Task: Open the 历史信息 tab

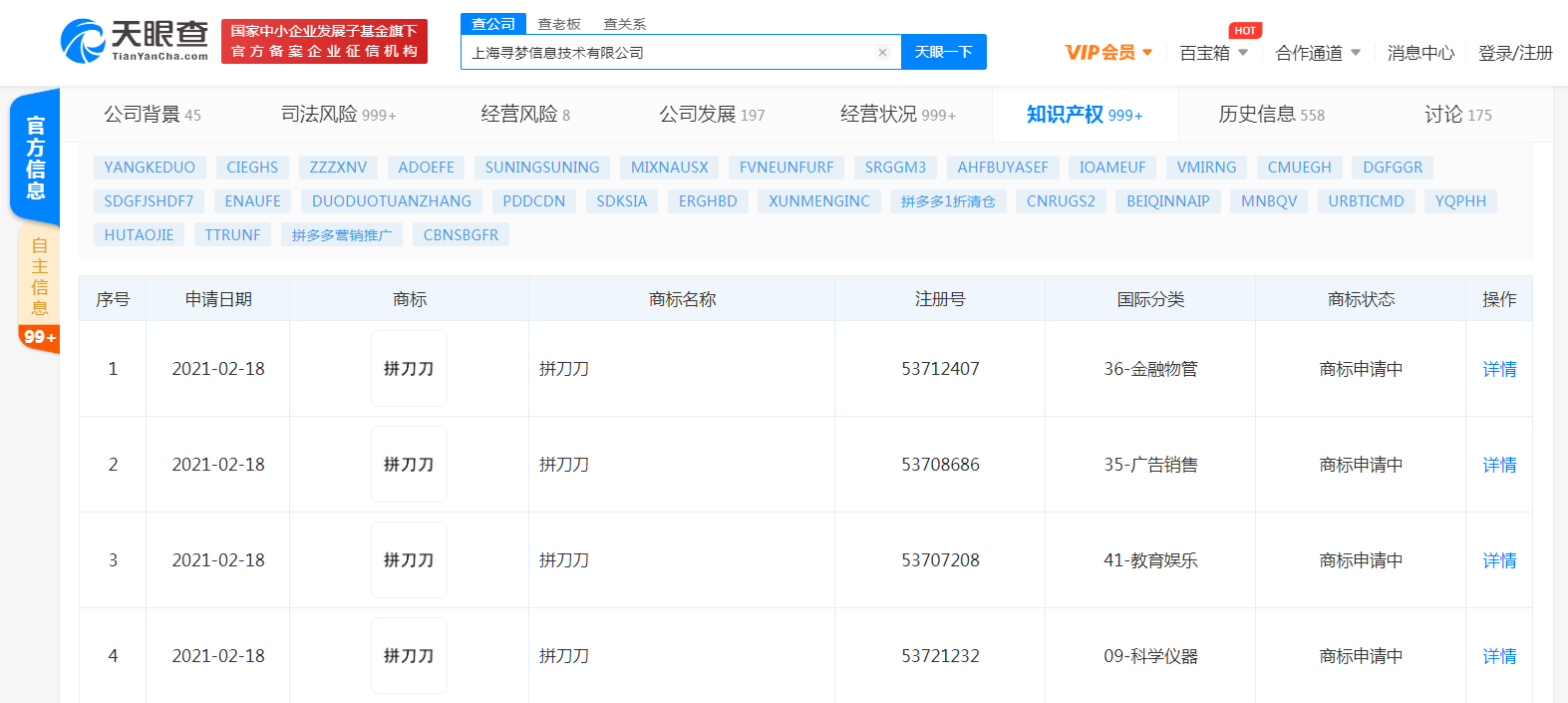Action: click(x=1271, y=115)
